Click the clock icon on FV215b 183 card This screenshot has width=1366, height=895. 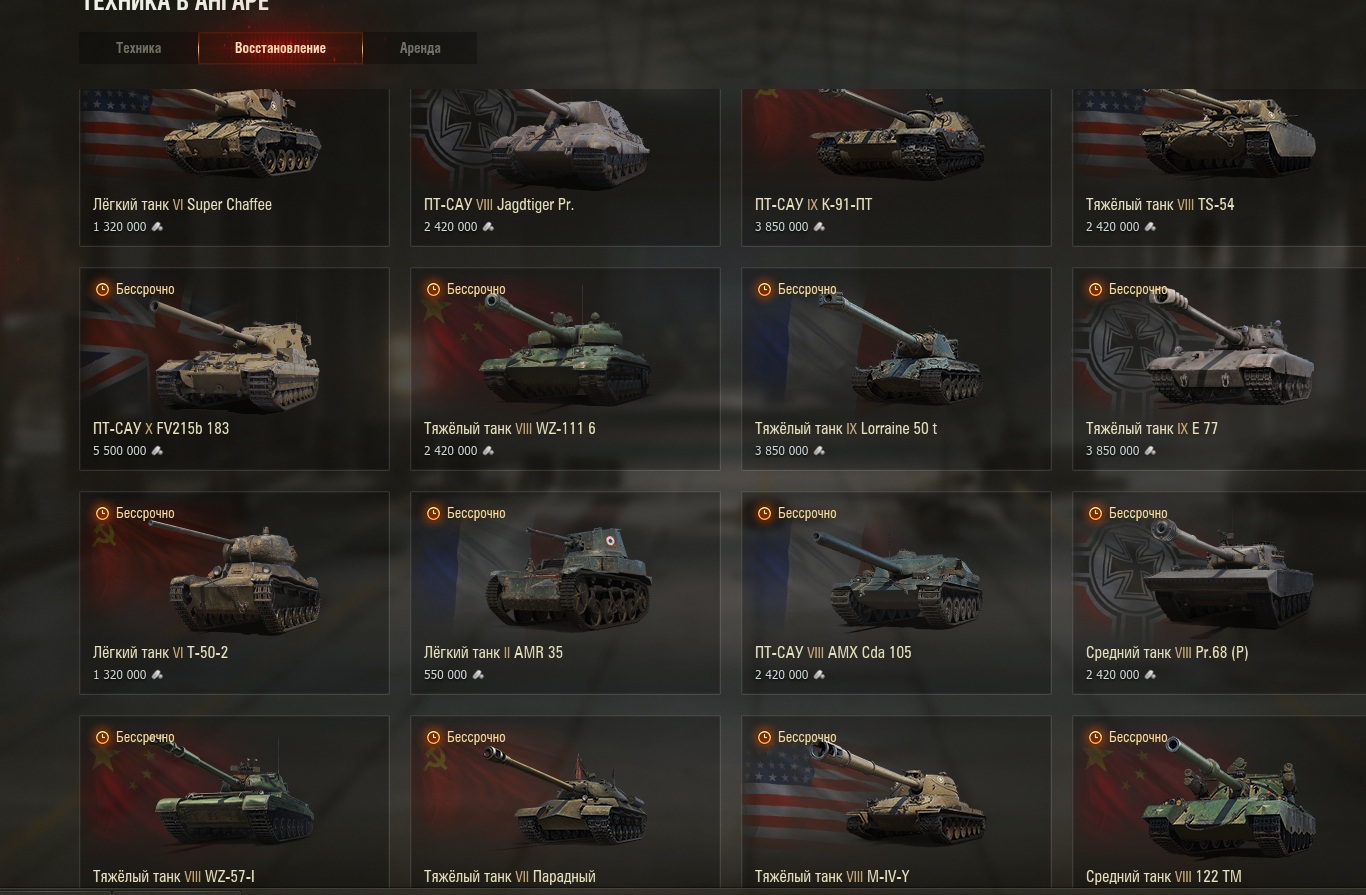coord(102,289)
